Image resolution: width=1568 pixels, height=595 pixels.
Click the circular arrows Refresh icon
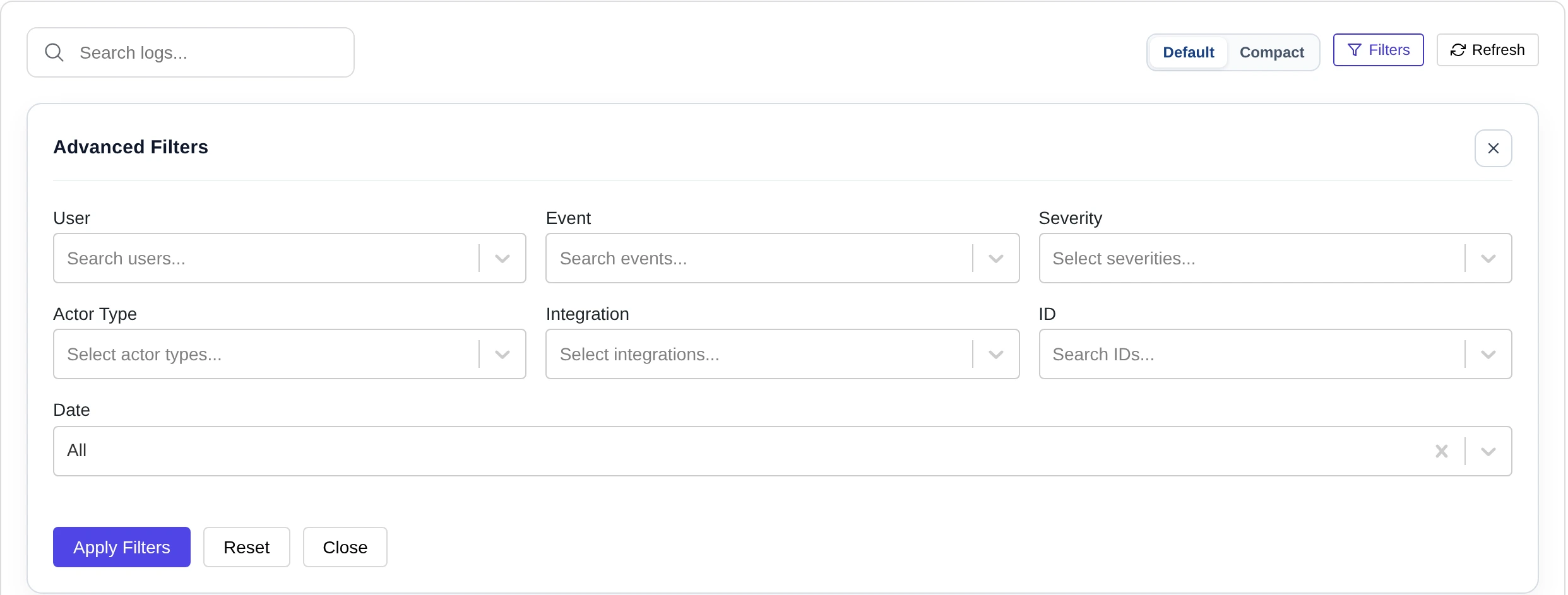1458,50
